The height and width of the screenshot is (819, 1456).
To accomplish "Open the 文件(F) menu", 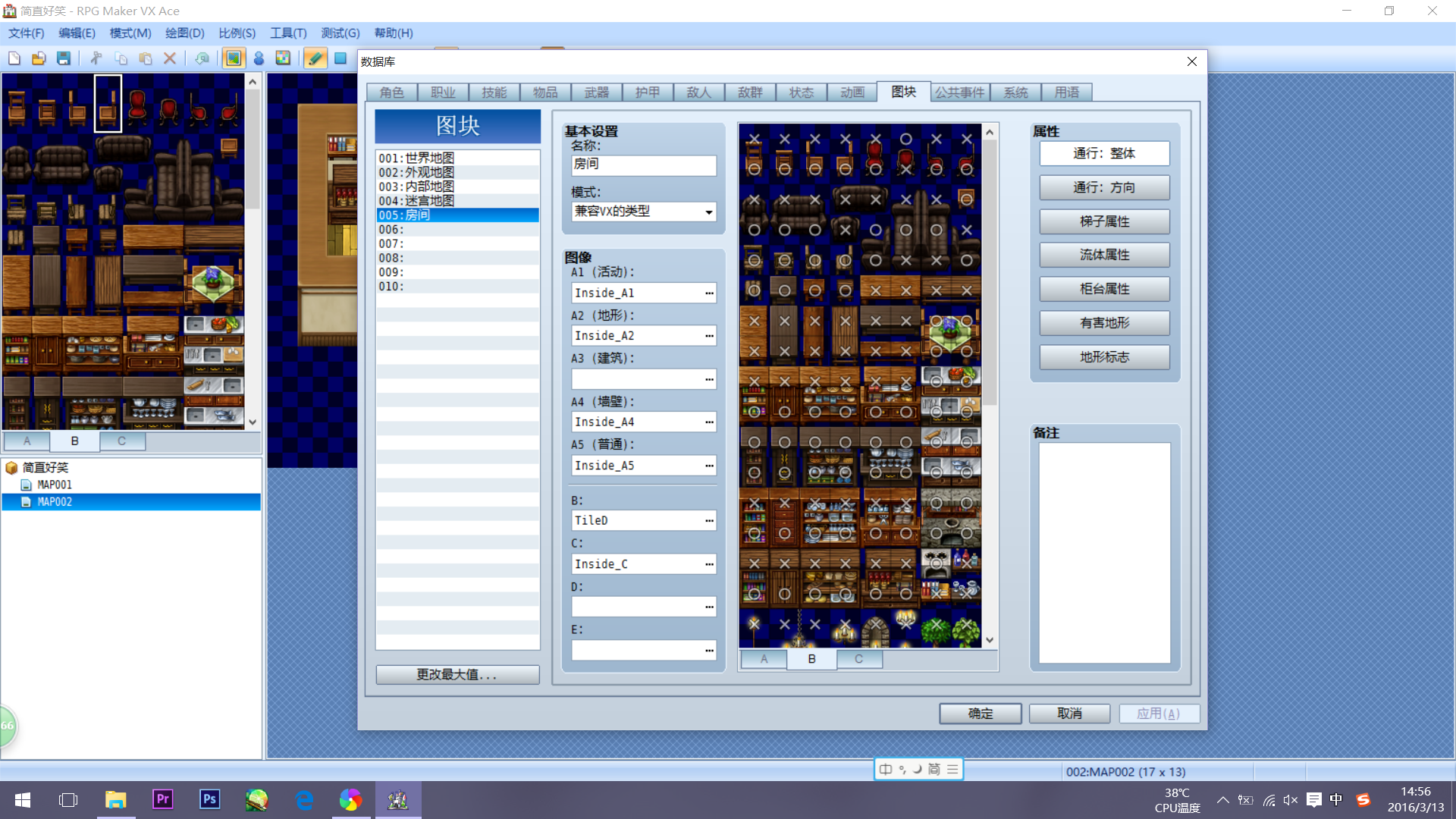I will (x=27, y=33).
